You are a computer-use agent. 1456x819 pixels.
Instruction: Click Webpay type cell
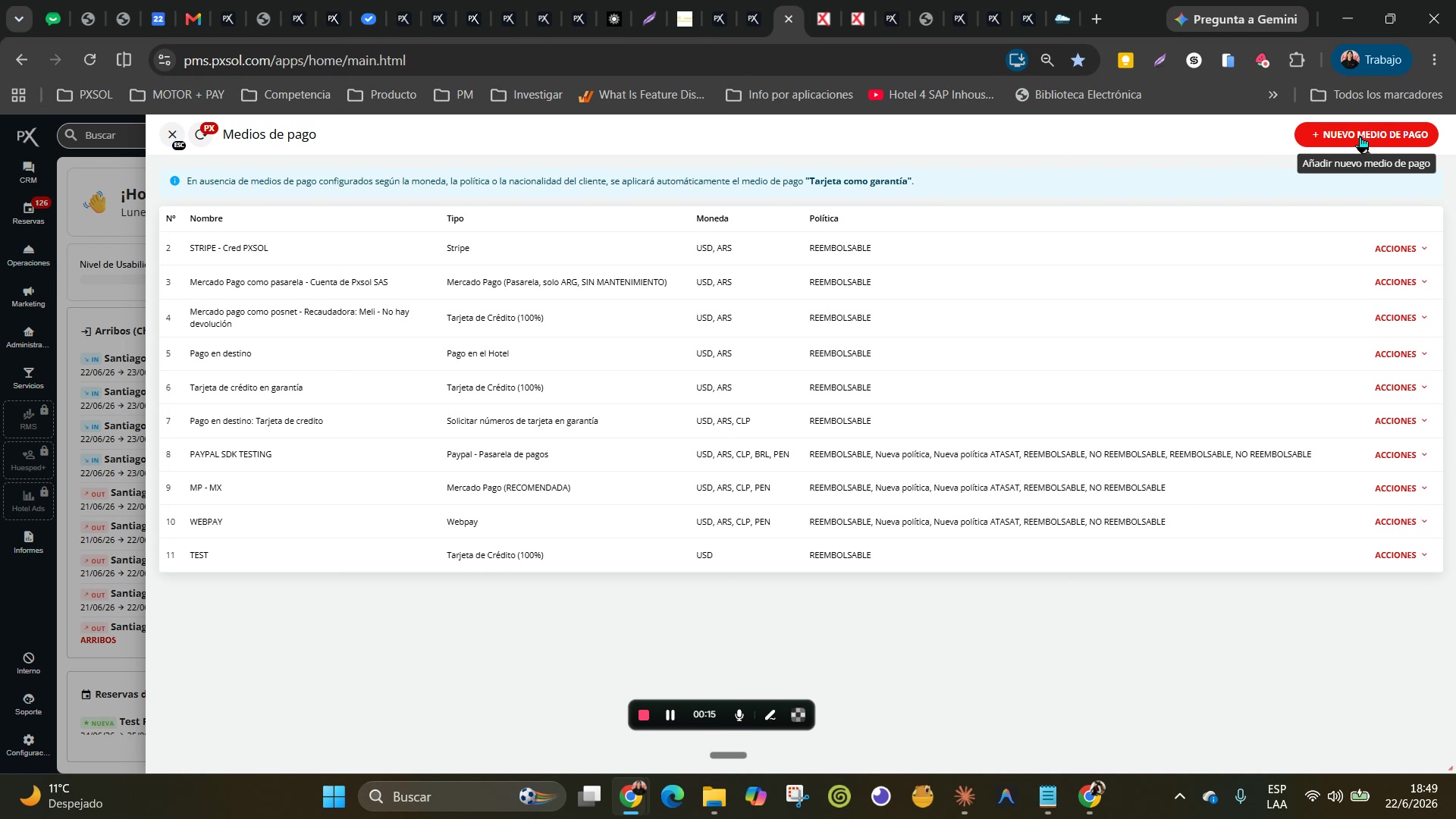click(x=462, y=522)
